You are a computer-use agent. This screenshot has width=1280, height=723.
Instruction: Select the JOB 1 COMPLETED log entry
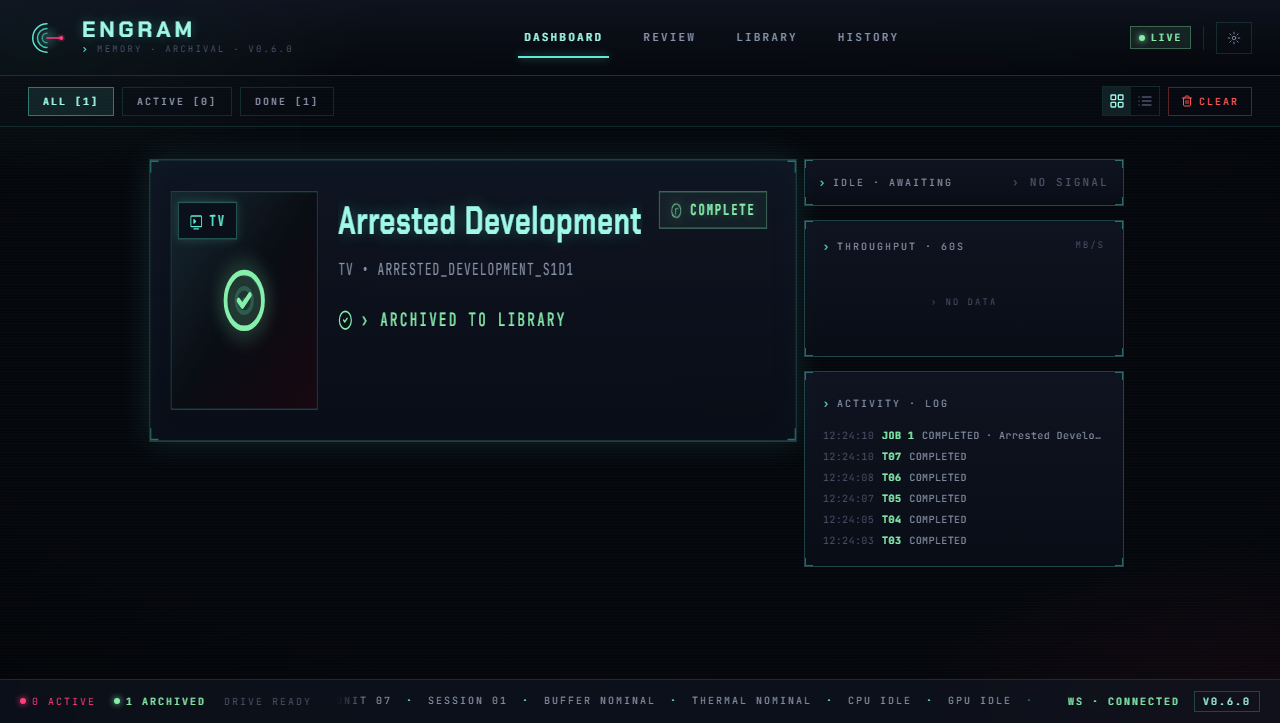(x=963, y=436)
